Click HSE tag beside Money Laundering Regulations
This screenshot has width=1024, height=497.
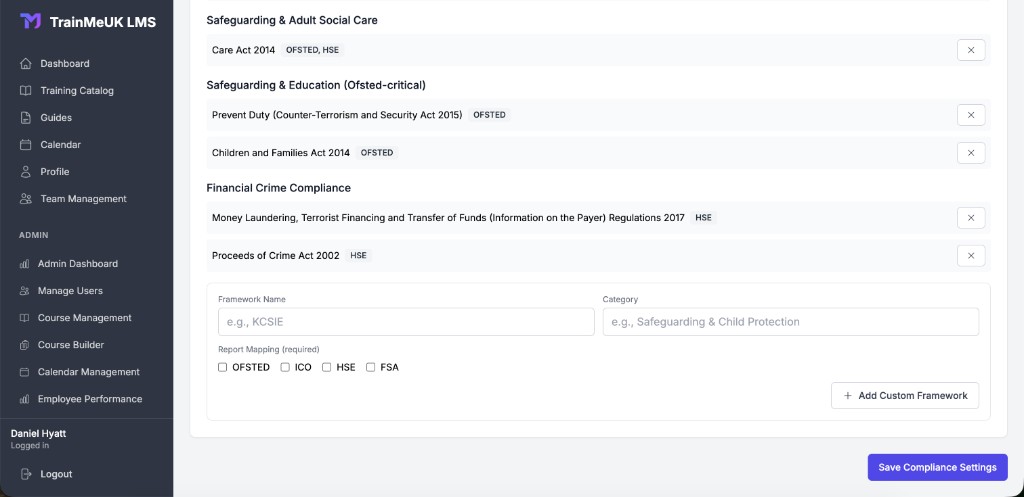pos(703,217)
